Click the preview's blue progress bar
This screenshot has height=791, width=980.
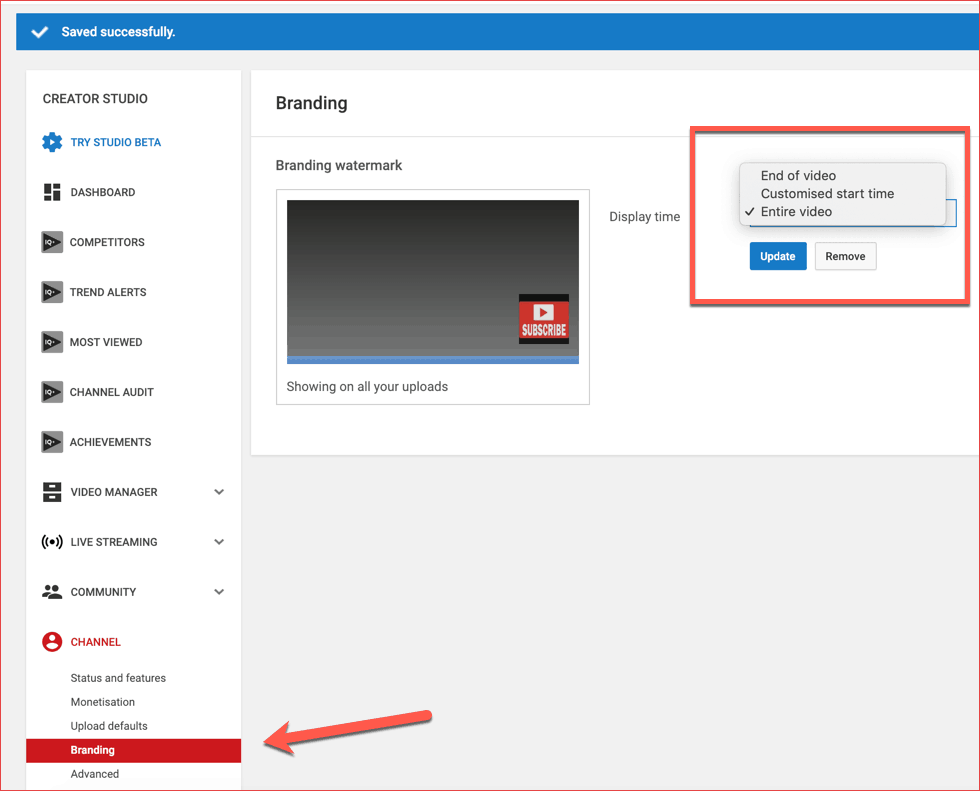click(432, 360)
